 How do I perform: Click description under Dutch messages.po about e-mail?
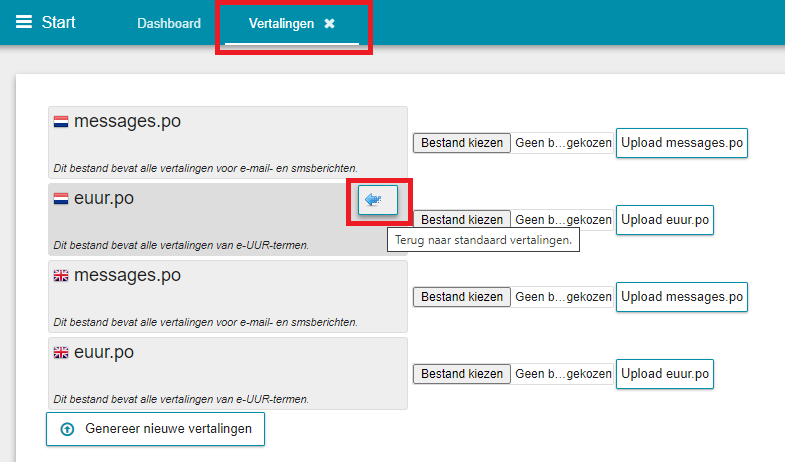205,168
